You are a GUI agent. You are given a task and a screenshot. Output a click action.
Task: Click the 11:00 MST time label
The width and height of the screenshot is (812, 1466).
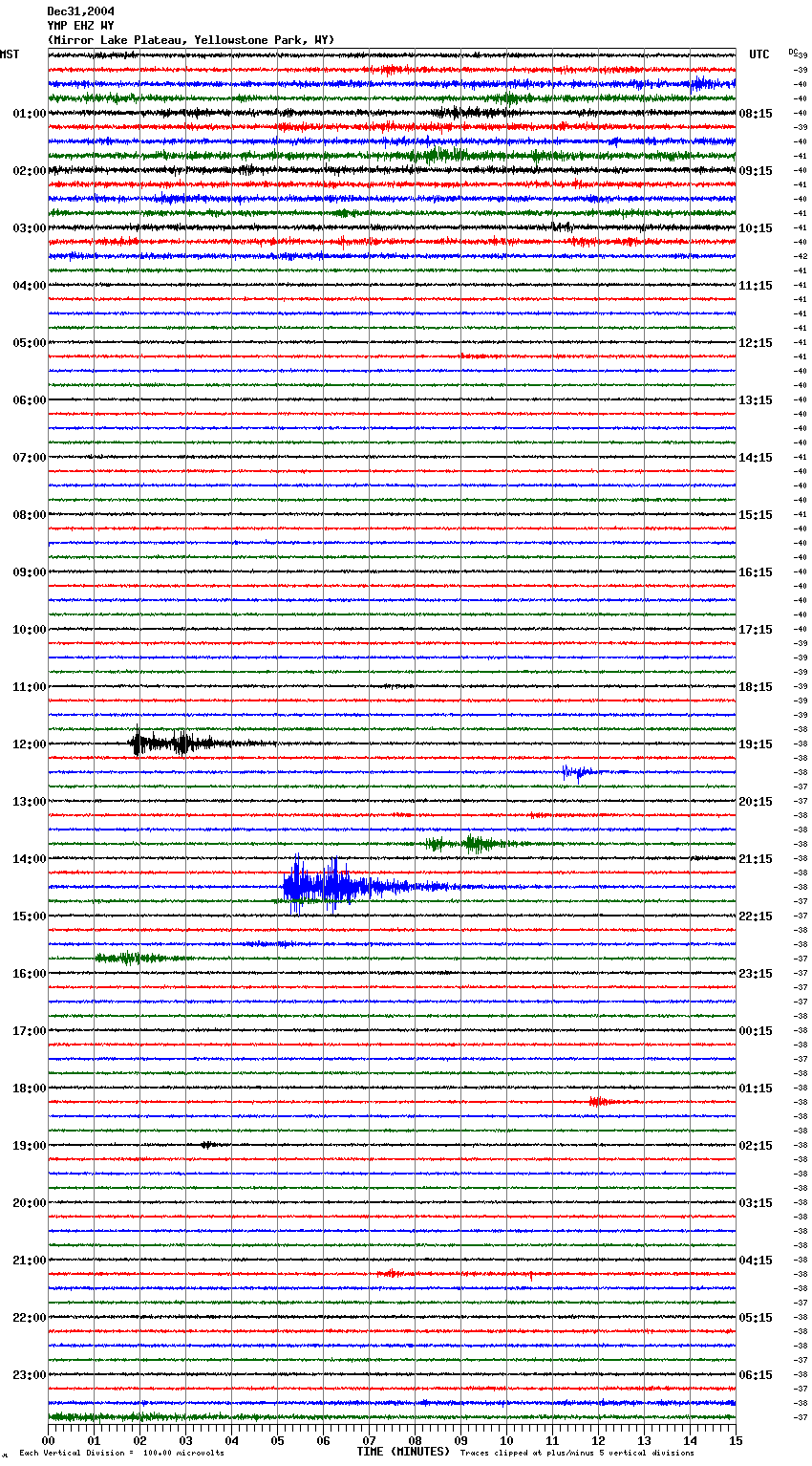click(30, 687)
